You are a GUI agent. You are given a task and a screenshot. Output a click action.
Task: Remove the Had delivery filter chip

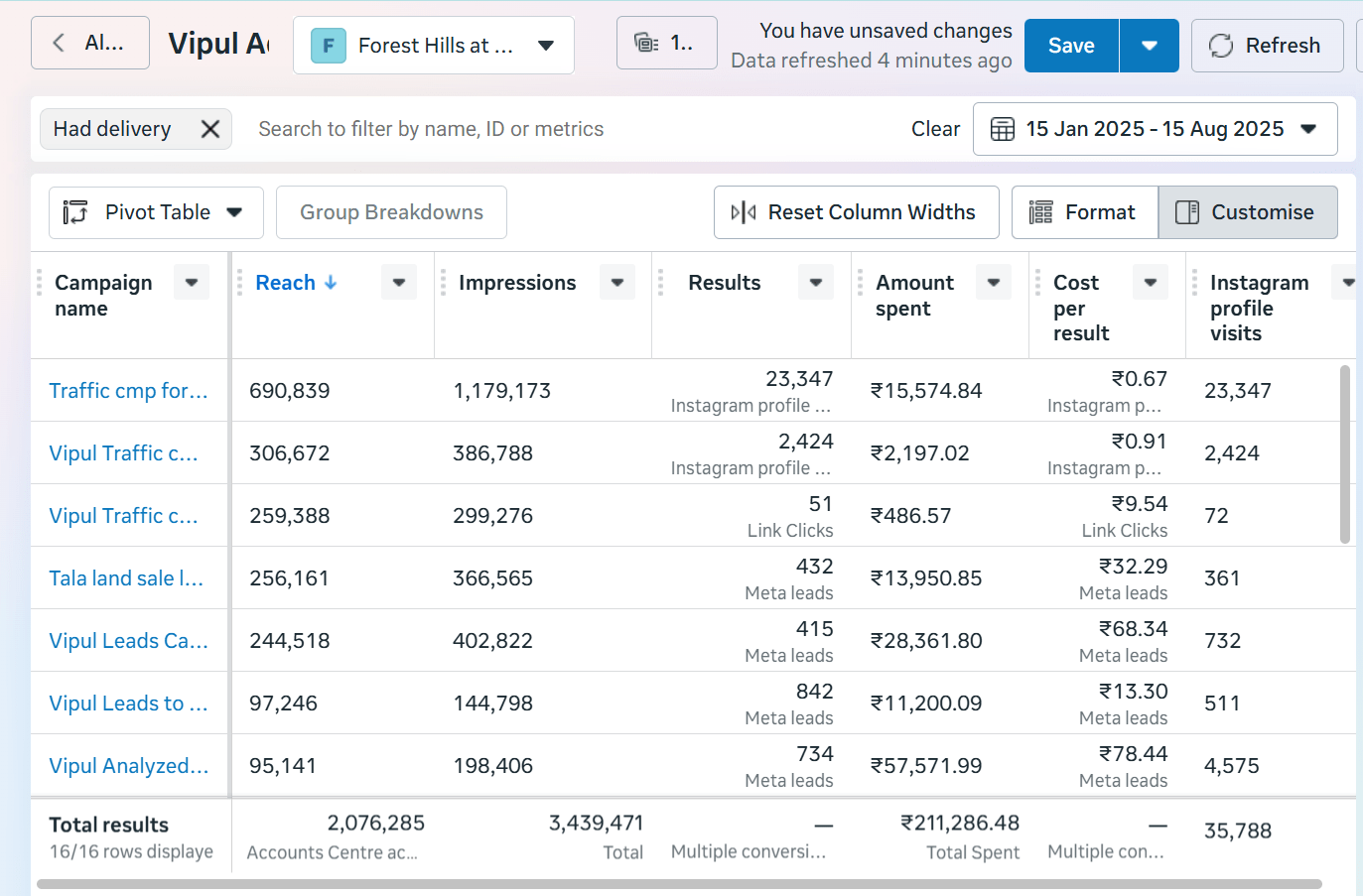209,129
